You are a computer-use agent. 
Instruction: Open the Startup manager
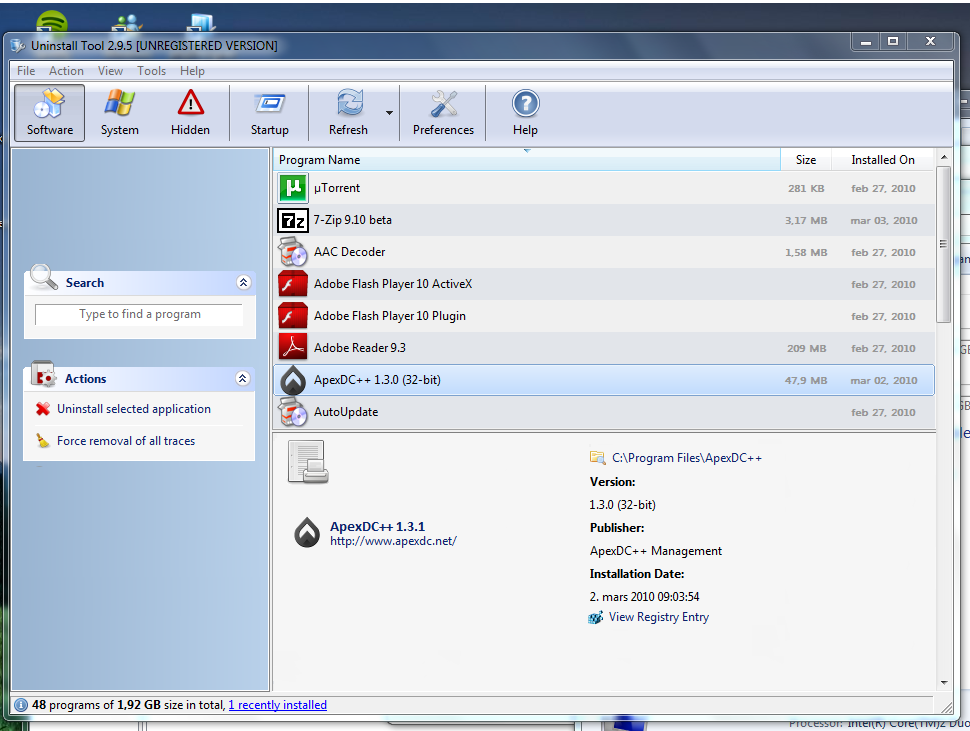pyautogui.click(x=269, y=113)
